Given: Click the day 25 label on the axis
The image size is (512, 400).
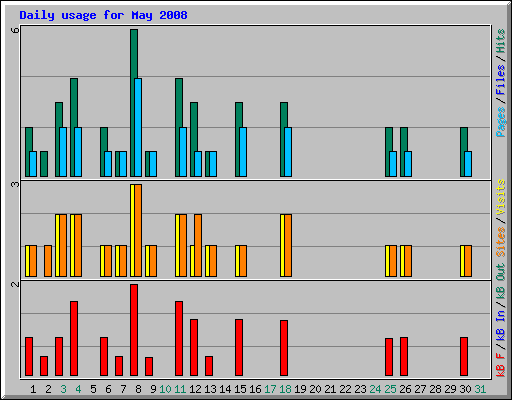Looking at the screenshot, I should (x=390, y=389).
